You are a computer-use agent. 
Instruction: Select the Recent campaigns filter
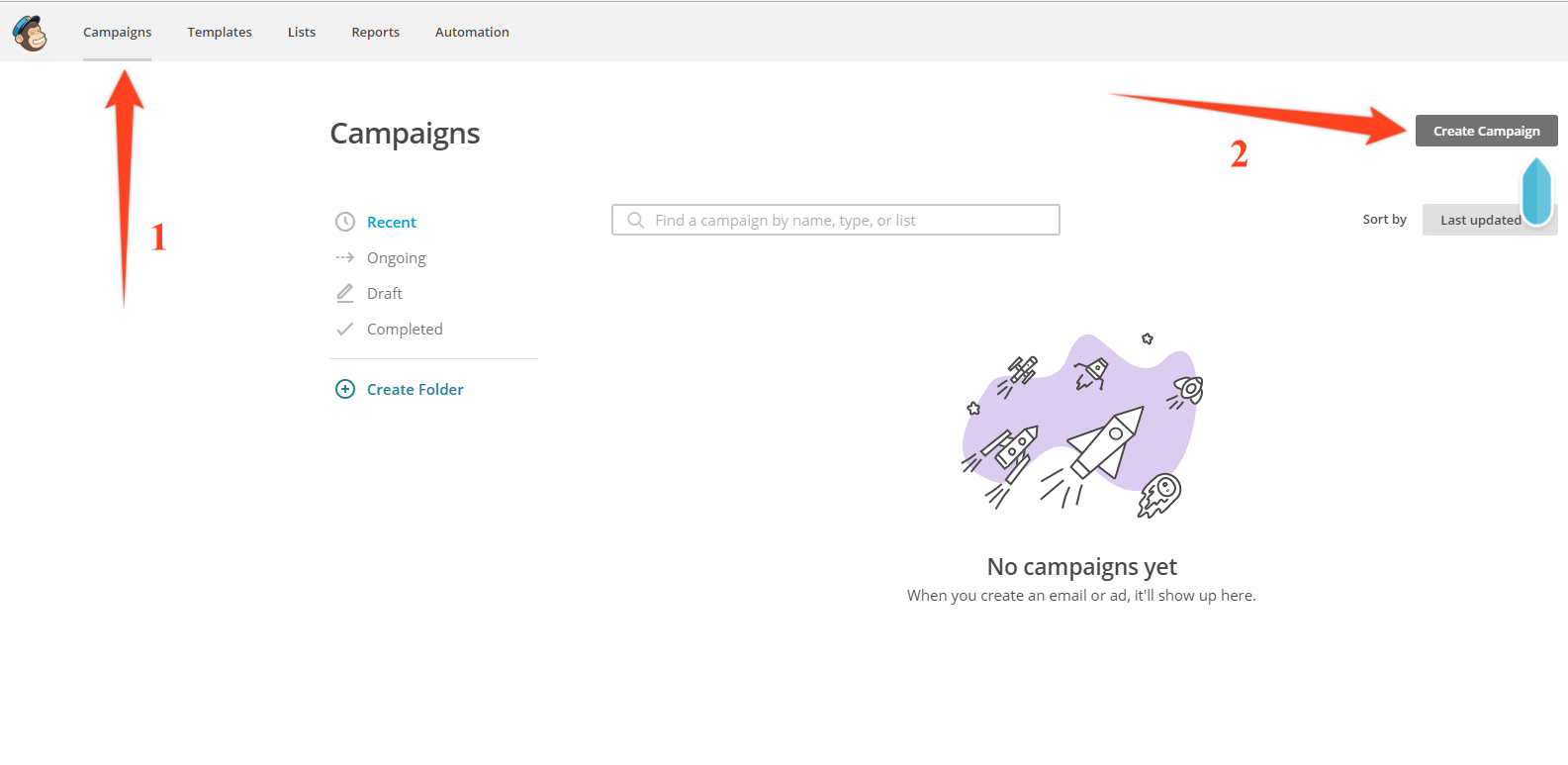[x=392, y=222]
